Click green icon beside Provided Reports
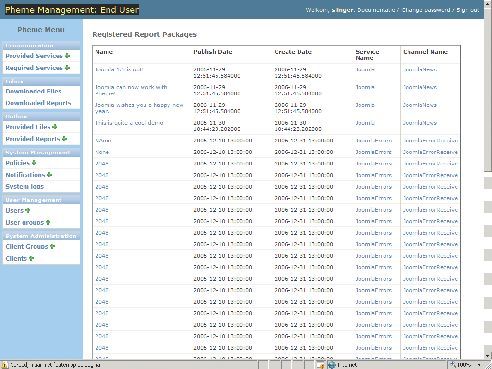Image resolution: width=492 pixels, height=369 pixels. click(x=65, y=139)
